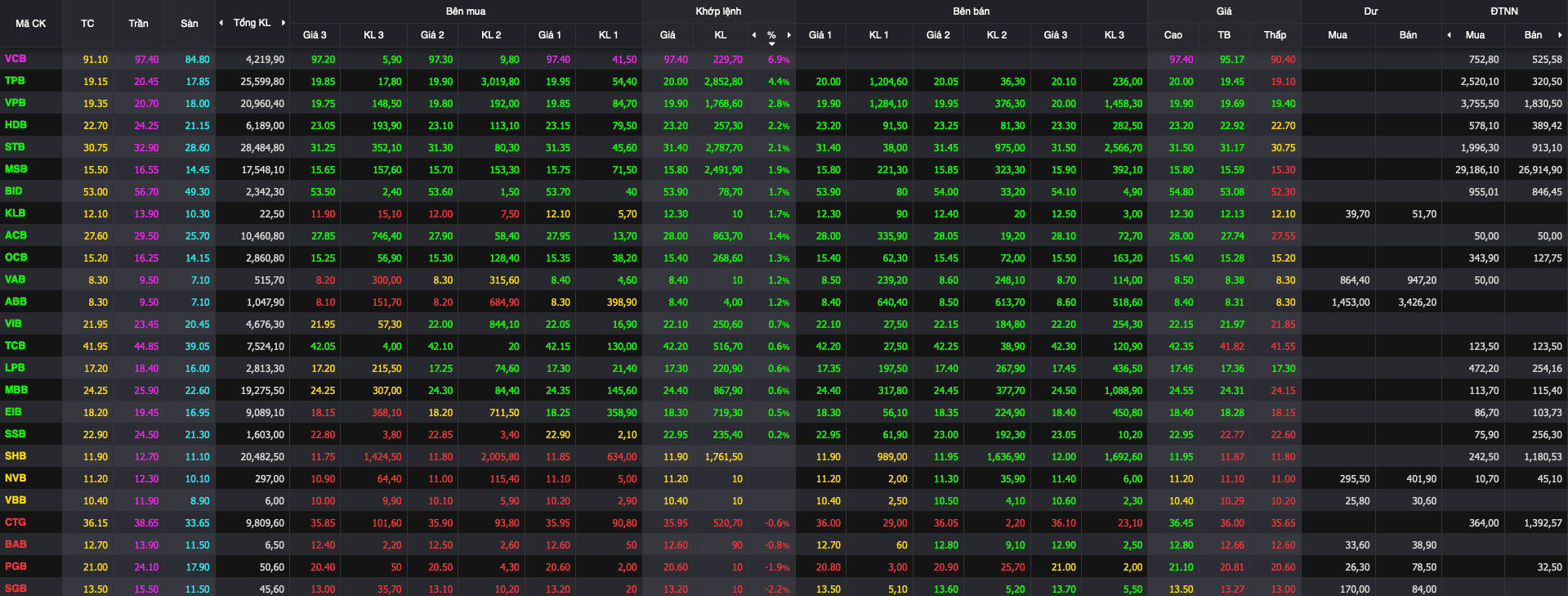Open stock symbol ABB
This screenshot has height=596, width=1568.
pos(16,302)
